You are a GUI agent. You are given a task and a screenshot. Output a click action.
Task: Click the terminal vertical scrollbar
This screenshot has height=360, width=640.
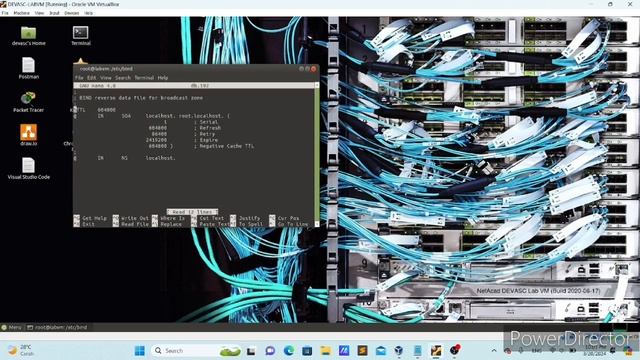pyautogui.click(x=317, y=154)
